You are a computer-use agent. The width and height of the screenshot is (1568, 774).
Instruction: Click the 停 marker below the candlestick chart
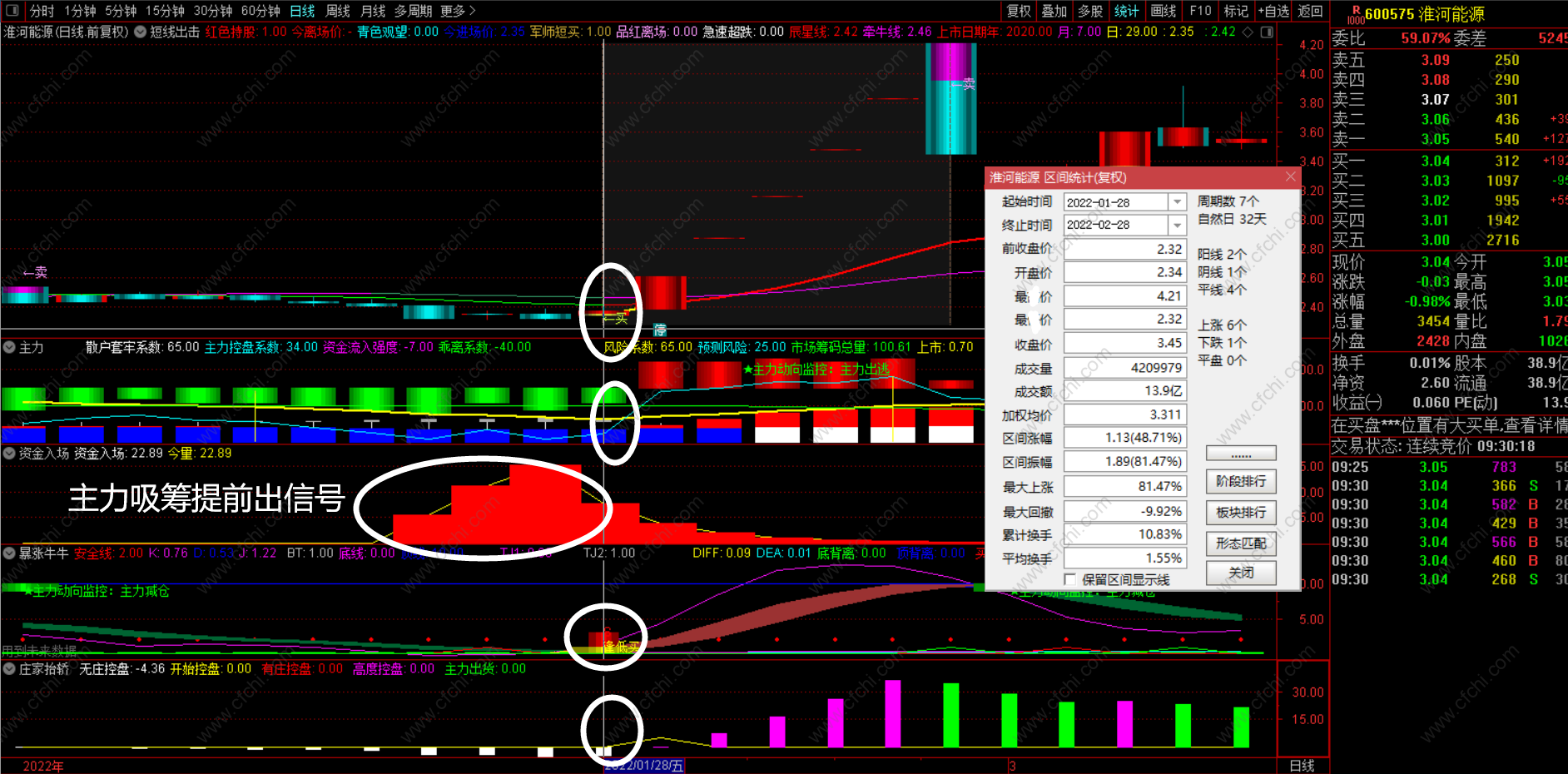(660, 330)
